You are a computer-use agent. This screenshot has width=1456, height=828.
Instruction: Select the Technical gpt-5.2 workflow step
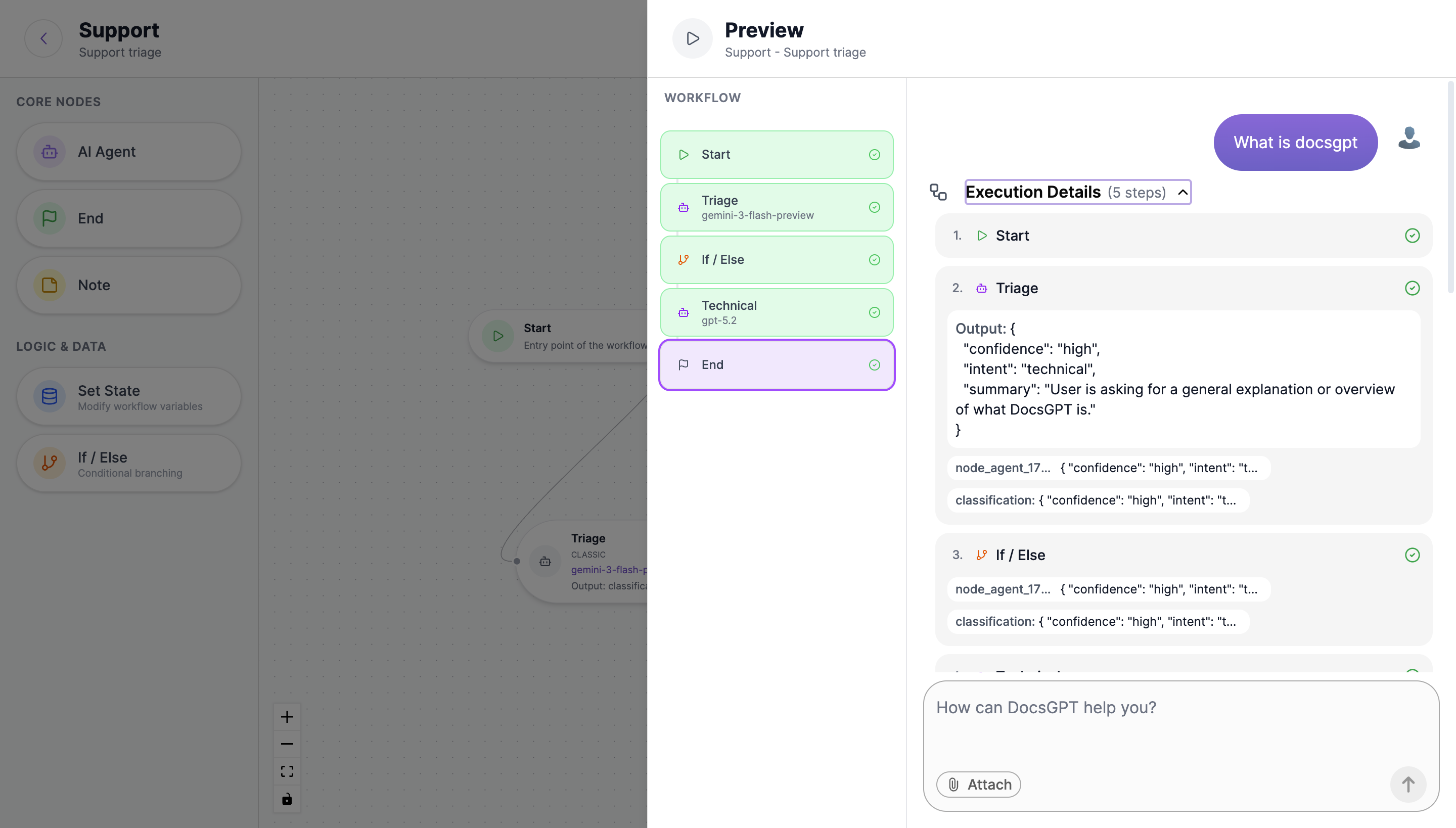pyautogui.click(x=777, y=312)
